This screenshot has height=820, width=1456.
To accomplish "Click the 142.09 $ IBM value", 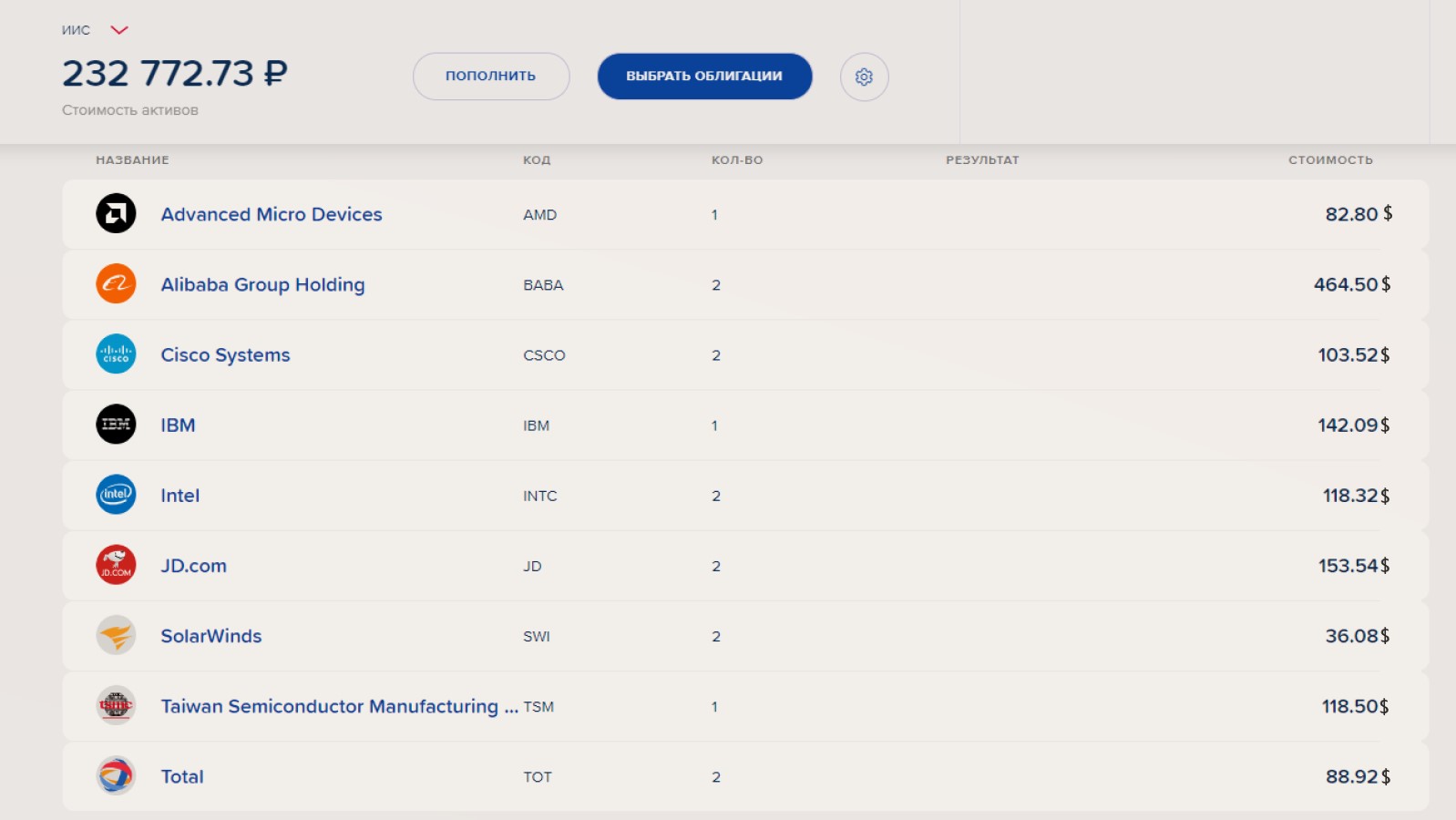I will [1354, 425].
